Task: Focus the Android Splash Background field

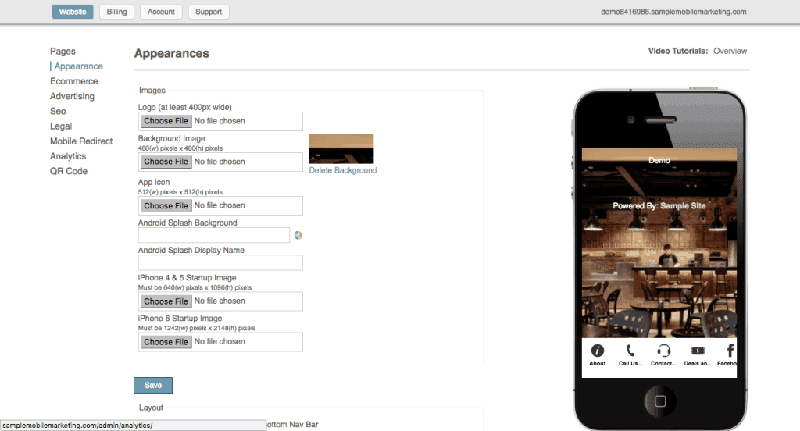Action: coord(214,235)
